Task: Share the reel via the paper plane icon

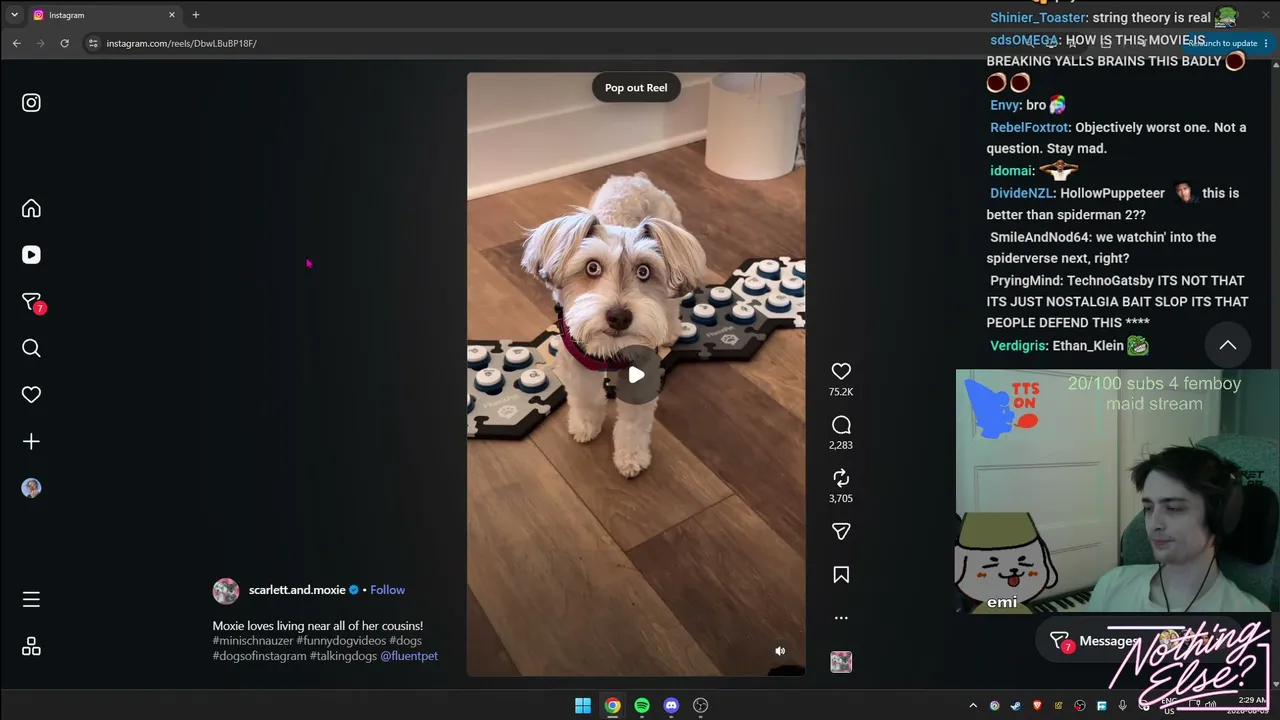Action: pyautogui.click(x=841, y=532)
